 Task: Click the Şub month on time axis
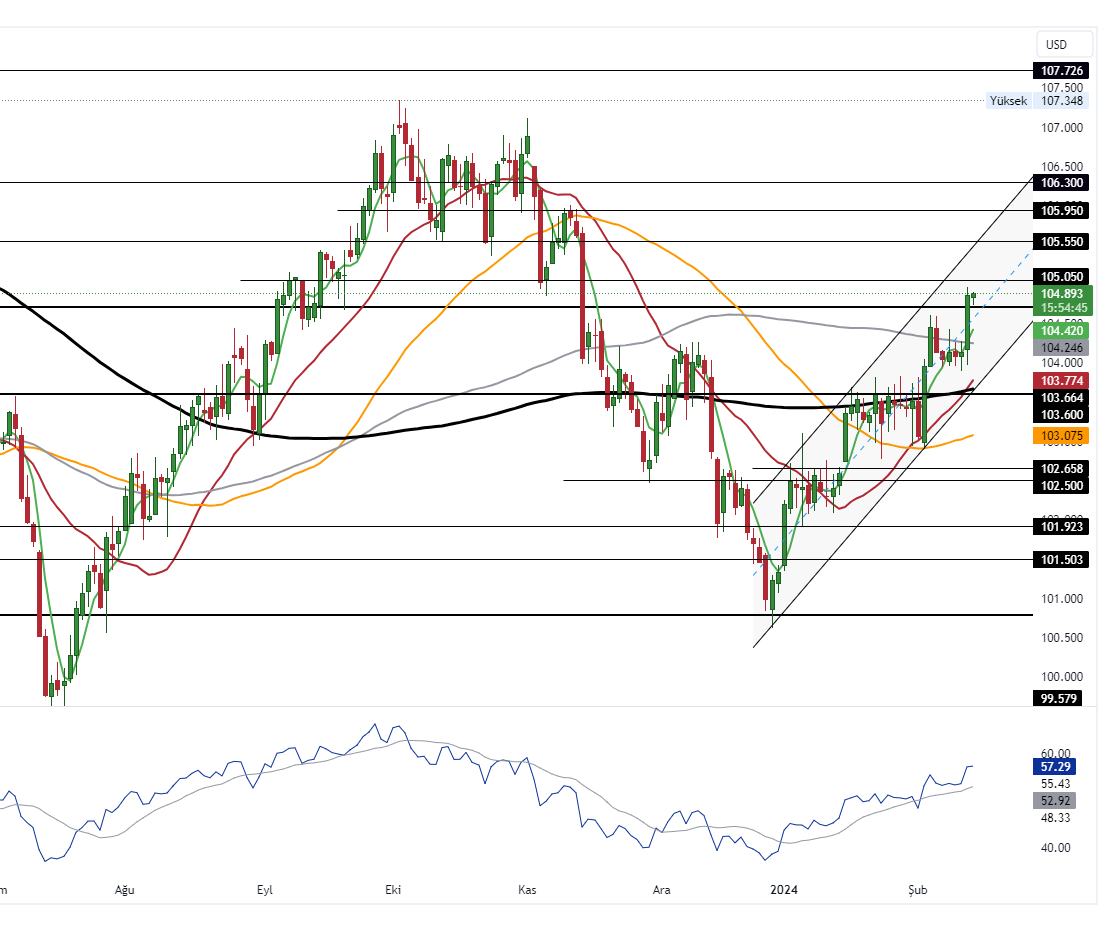pos(918,889)
